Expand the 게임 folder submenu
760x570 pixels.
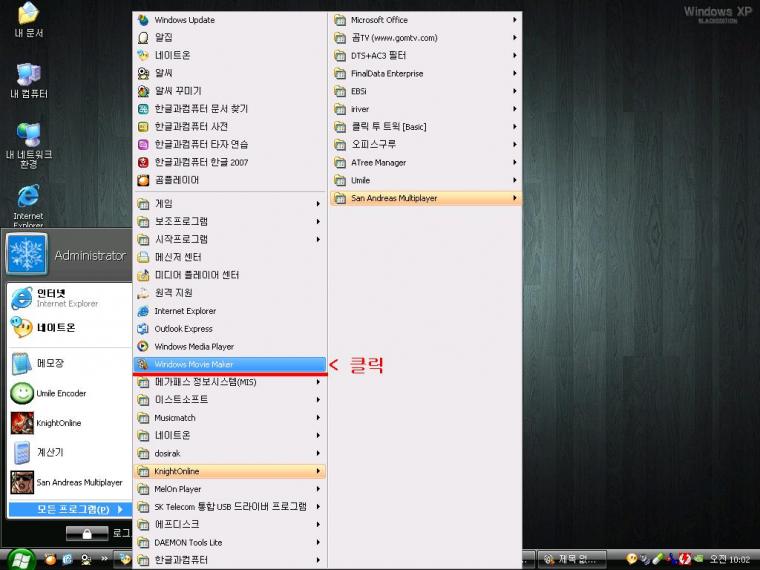229,204
